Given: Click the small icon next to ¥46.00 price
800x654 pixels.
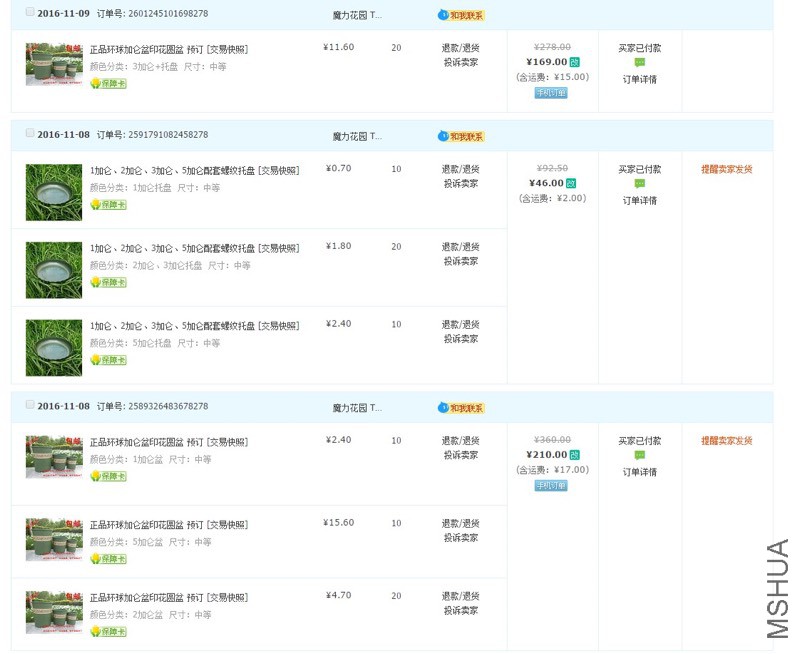Looking at the screenshot, I should click(x=571, y=183).
